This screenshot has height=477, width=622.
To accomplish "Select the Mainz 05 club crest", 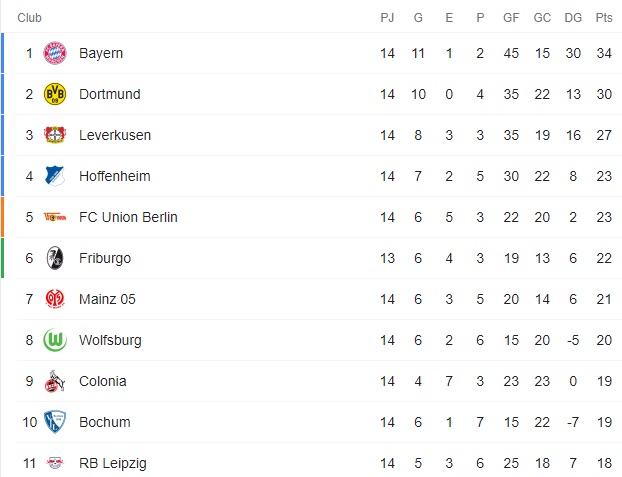I will click(55, 299).
